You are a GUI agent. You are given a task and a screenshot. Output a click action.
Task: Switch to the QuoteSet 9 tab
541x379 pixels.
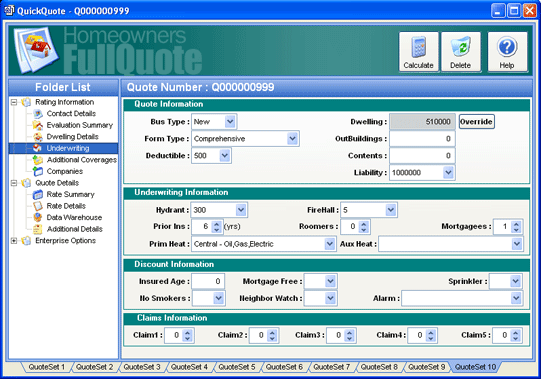pyautogui.click(x=426, y=367)
